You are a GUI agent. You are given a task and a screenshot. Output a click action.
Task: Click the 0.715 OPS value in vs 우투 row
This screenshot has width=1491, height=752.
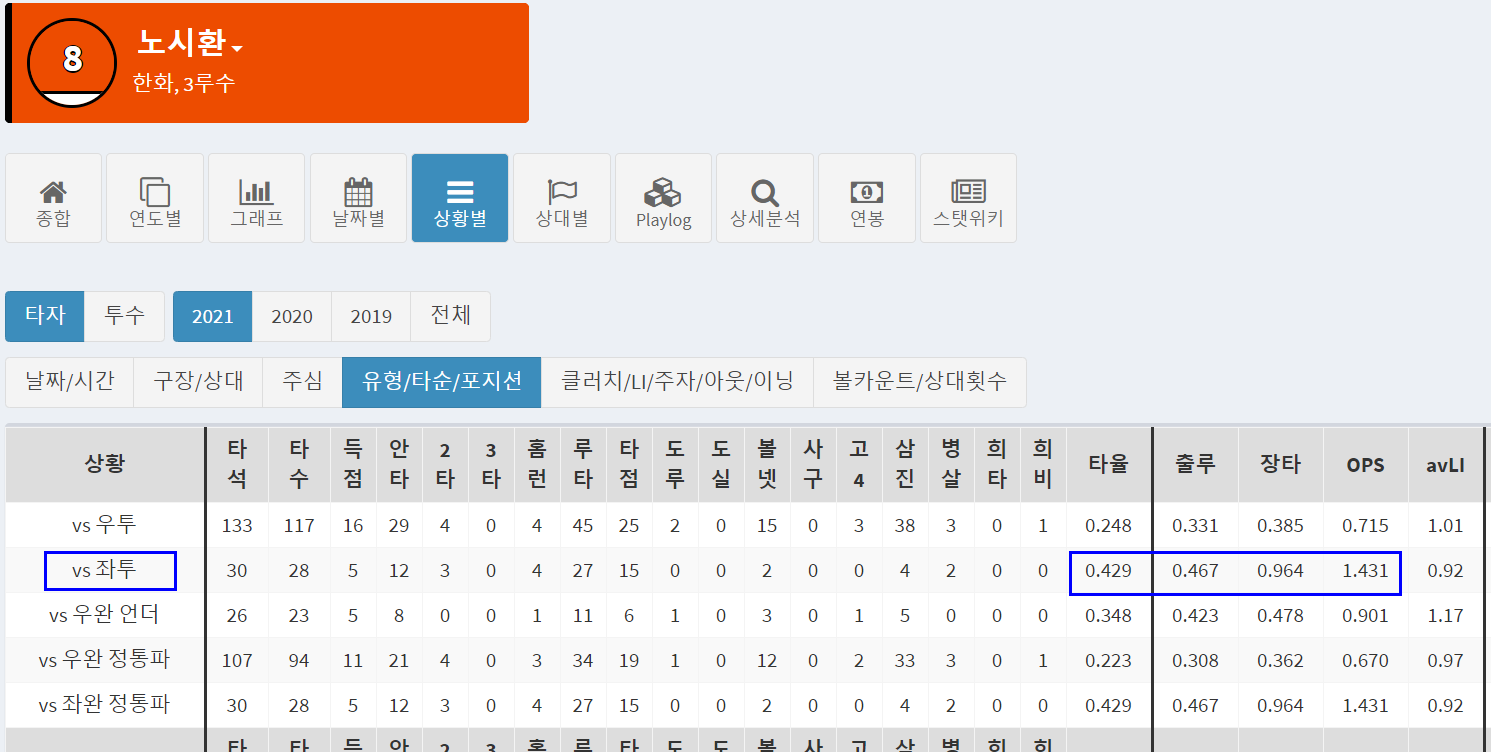pos(1365,525)
